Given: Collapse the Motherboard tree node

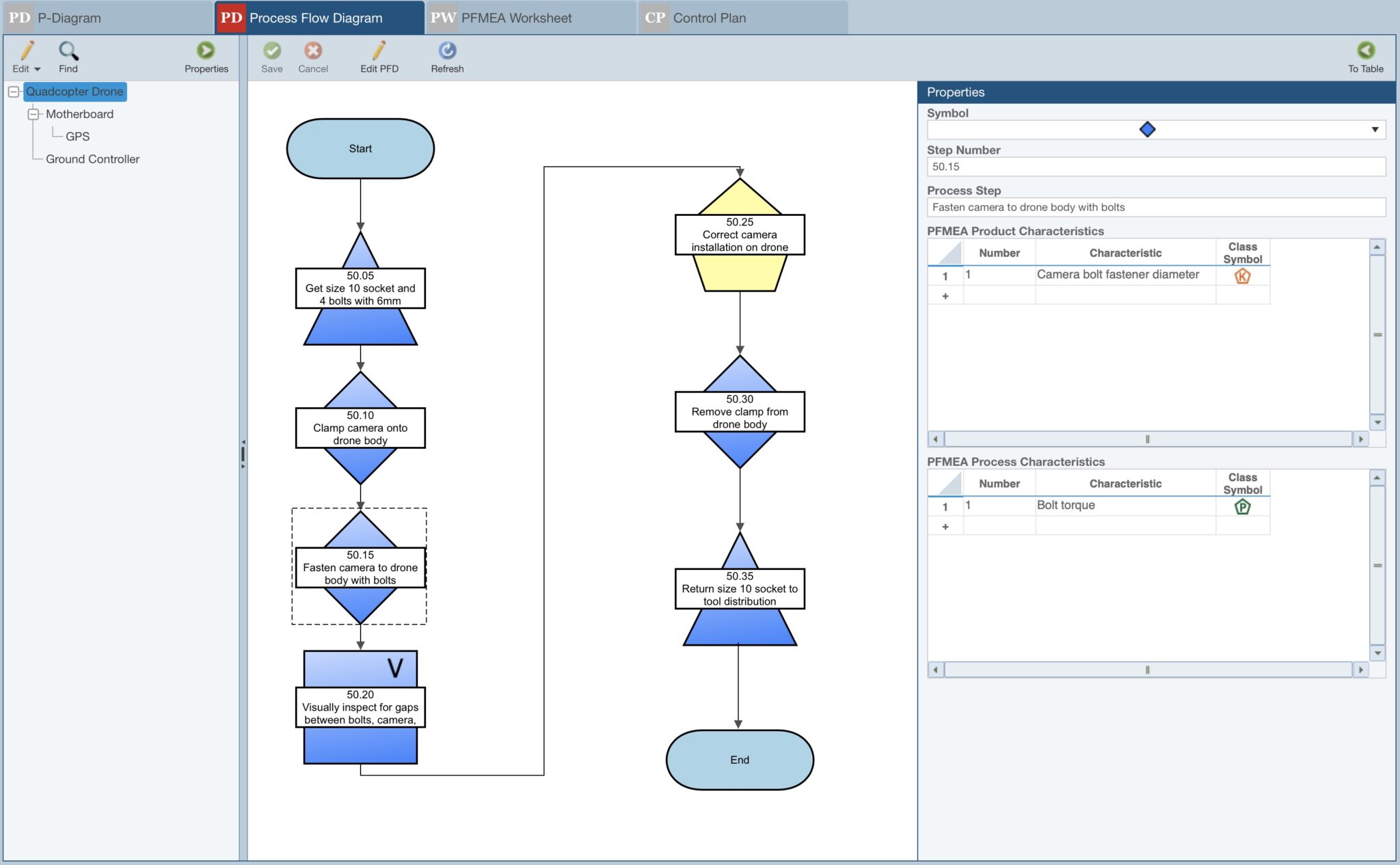Looking at the screenshot, I should [x=32, y=113].
